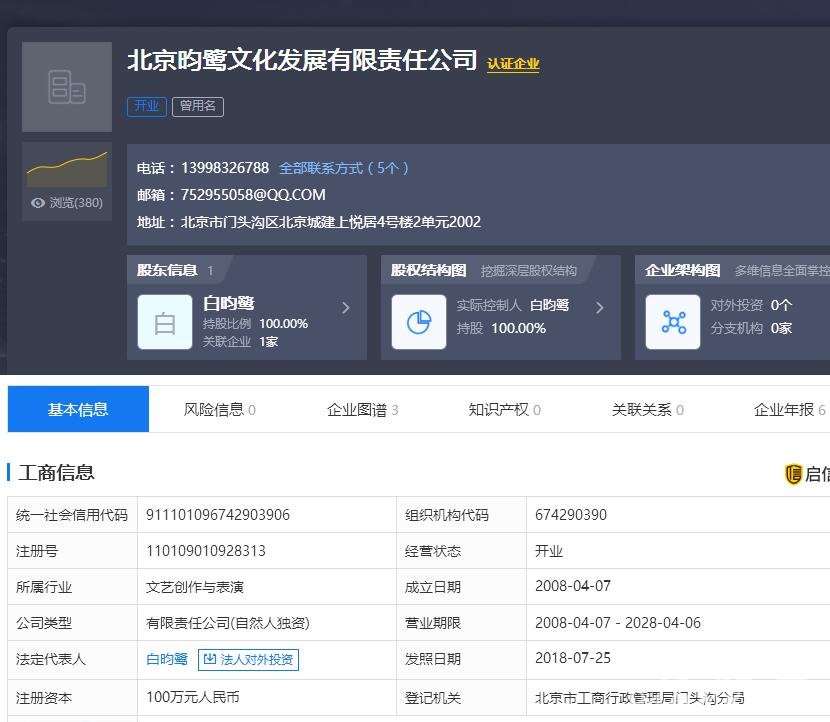
Task: Click the pie chart icon in 股权结构图
Action: click(x=419, y=322)
